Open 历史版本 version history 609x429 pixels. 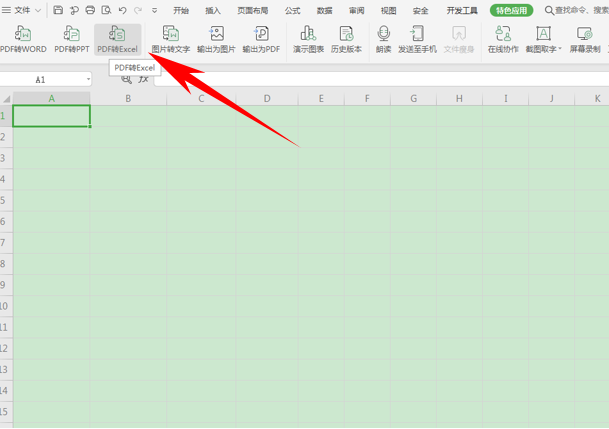tap(346, 40)
